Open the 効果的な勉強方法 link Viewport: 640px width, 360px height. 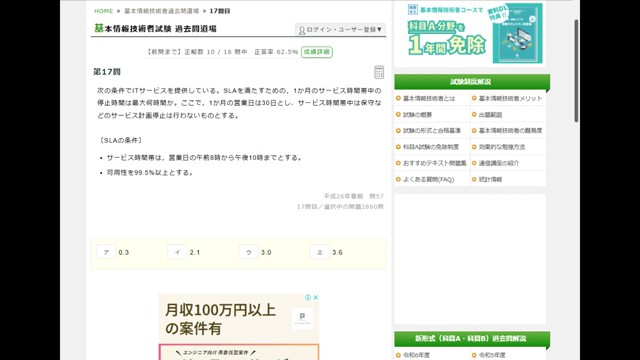[502, 147]
